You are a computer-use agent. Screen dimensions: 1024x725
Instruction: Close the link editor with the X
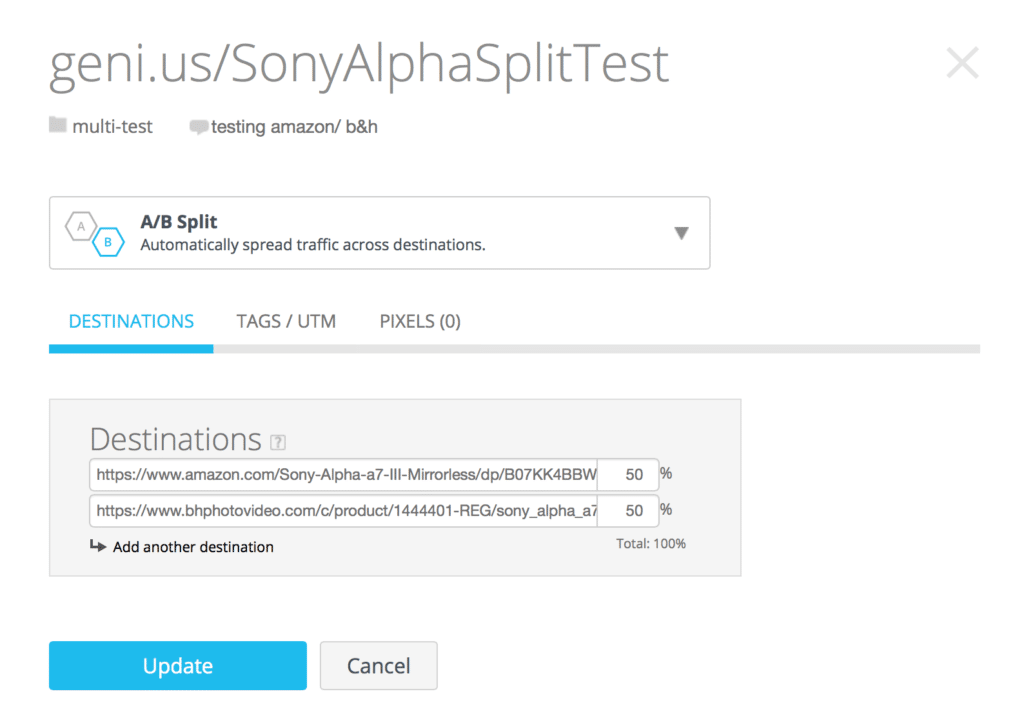(x=963, y=63)
